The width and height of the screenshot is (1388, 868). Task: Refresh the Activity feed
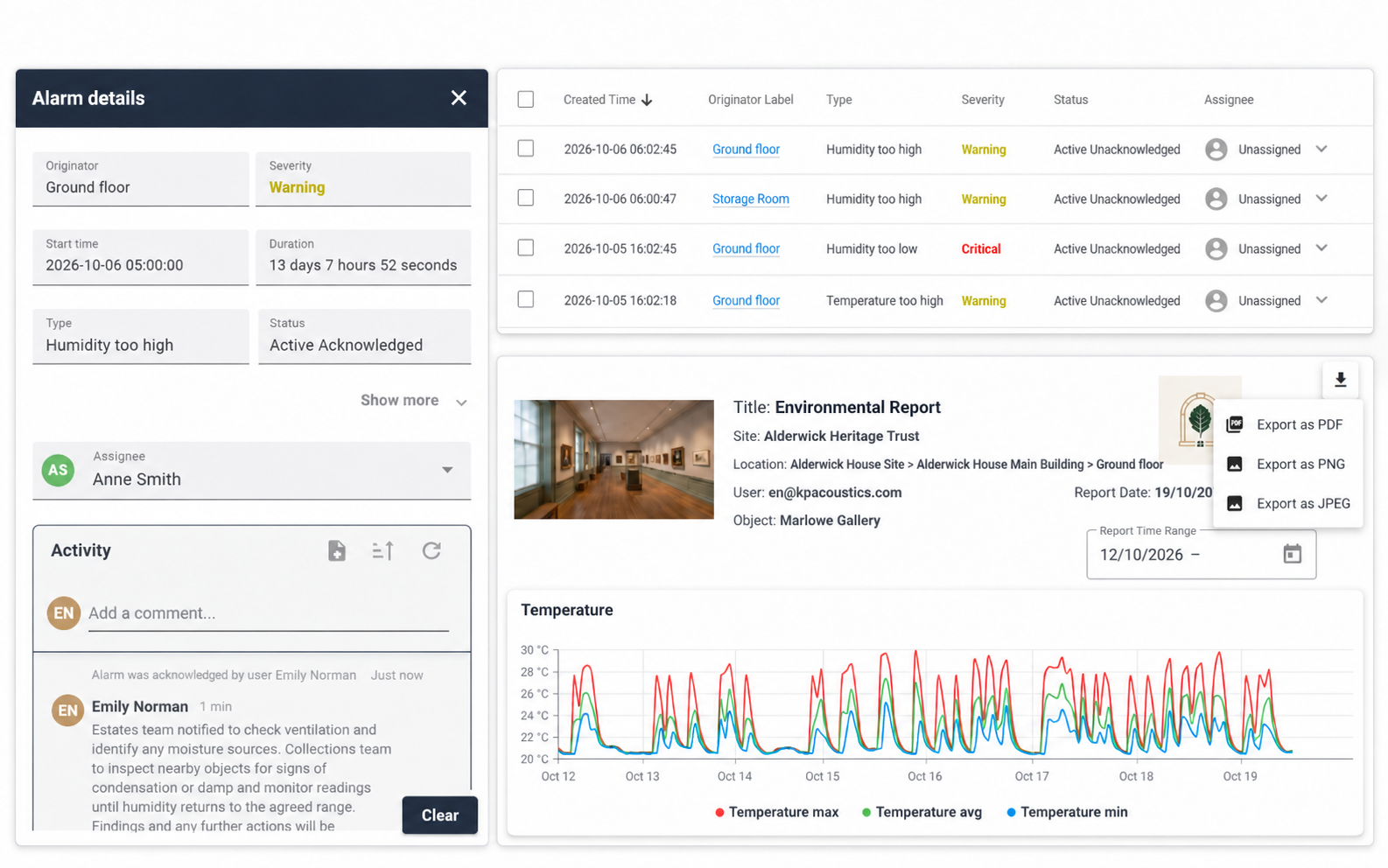[431, 550]
